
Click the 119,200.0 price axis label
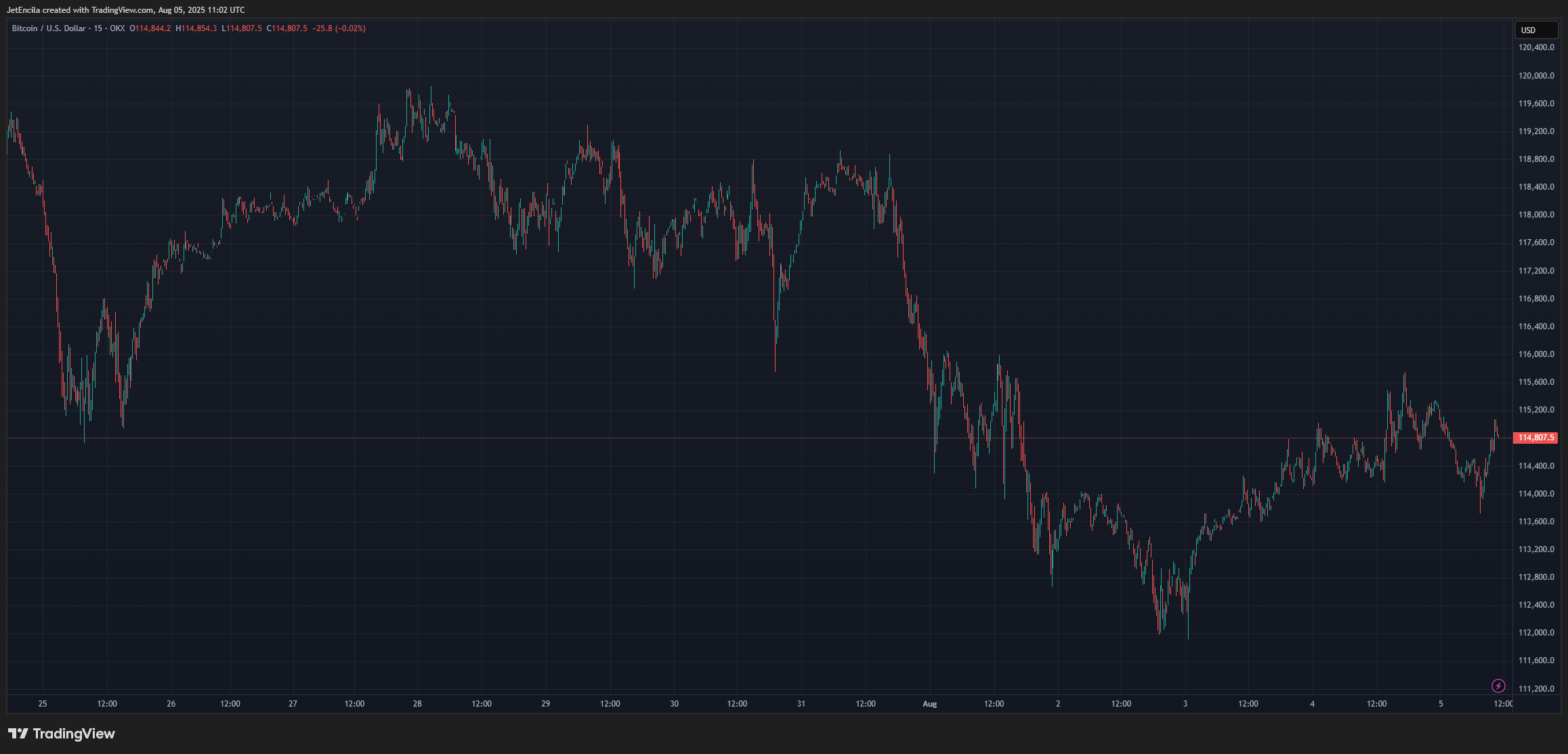pyautogui.click(x=1536, y=131)
